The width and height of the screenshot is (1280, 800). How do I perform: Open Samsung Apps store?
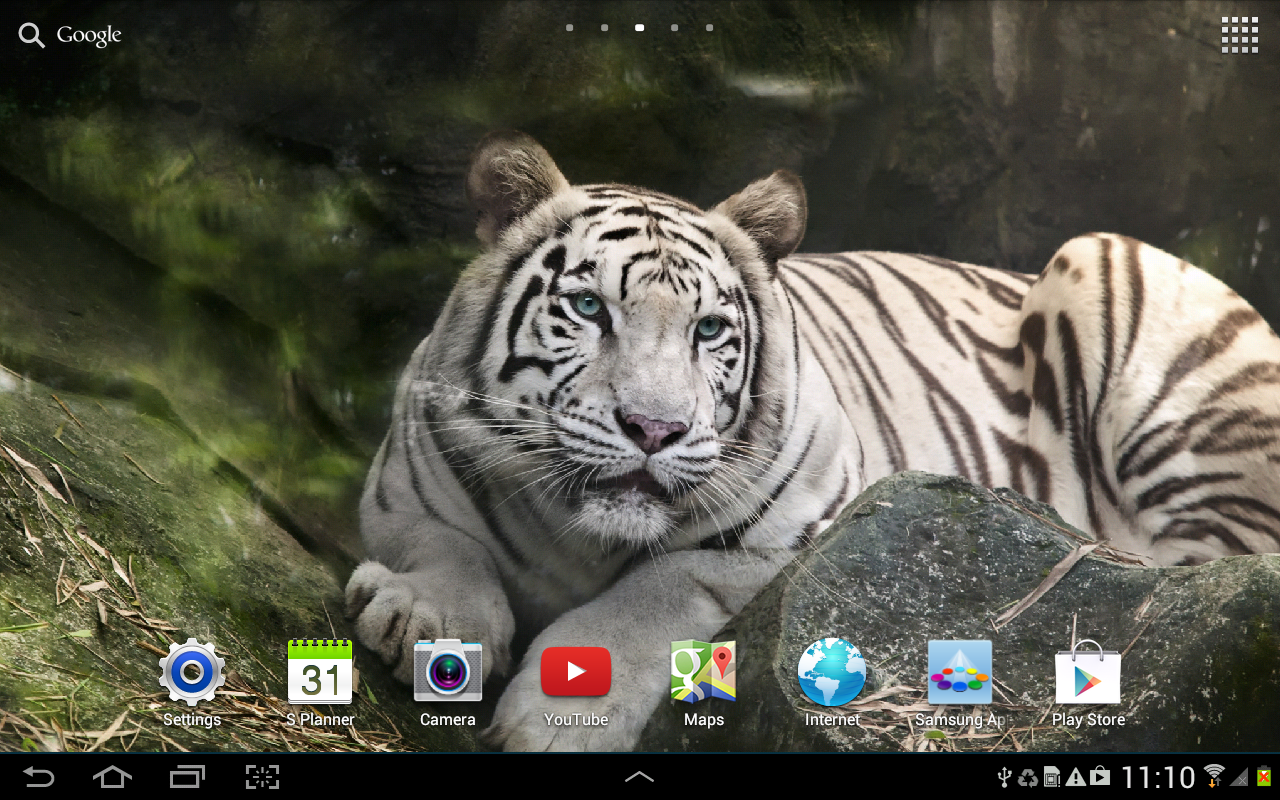(959, 671)
